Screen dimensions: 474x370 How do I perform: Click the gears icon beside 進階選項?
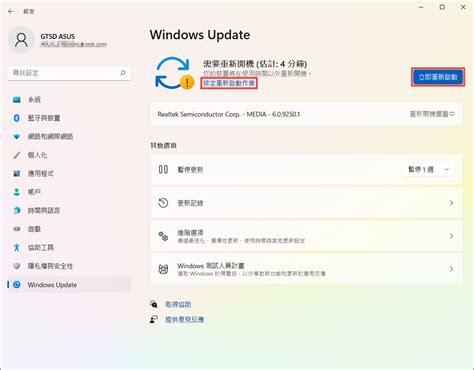click(163, 236)
